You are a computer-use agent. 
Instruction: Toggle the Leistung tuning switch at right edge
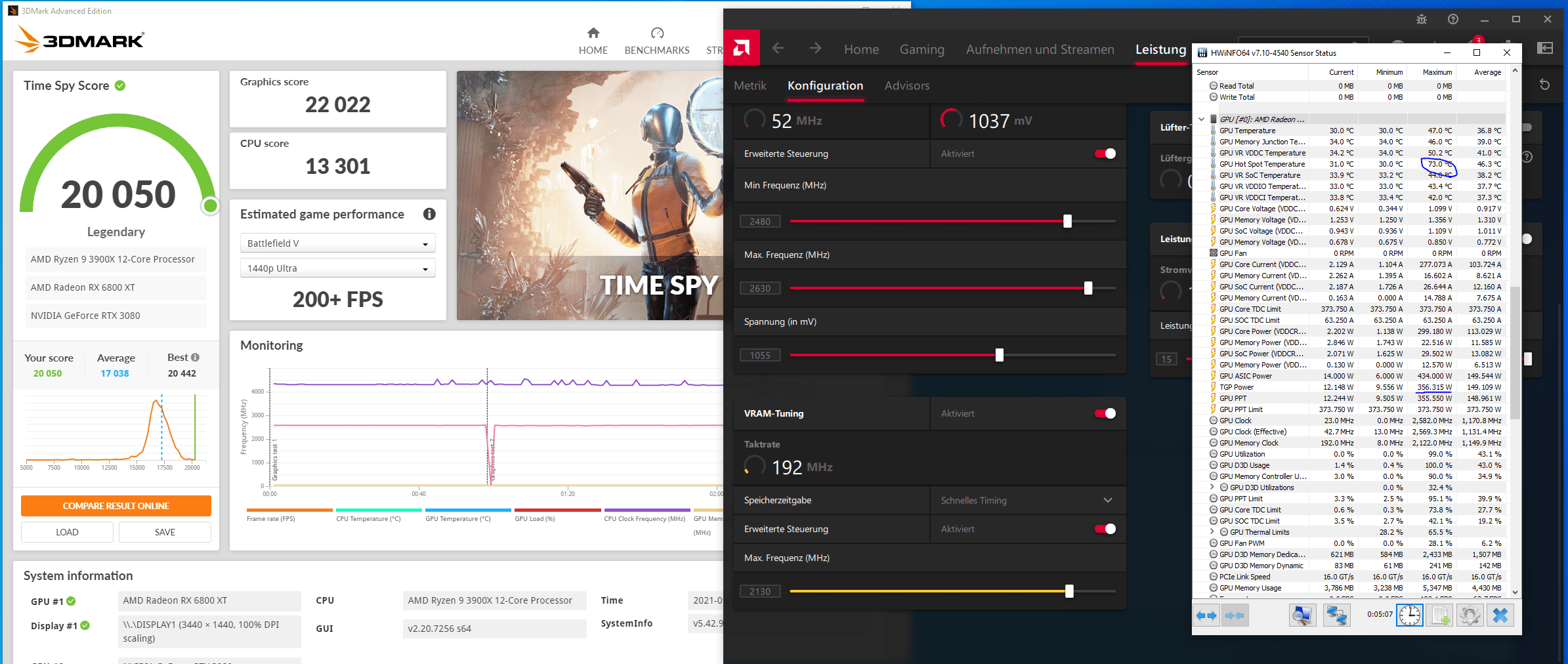(1527, 239)
